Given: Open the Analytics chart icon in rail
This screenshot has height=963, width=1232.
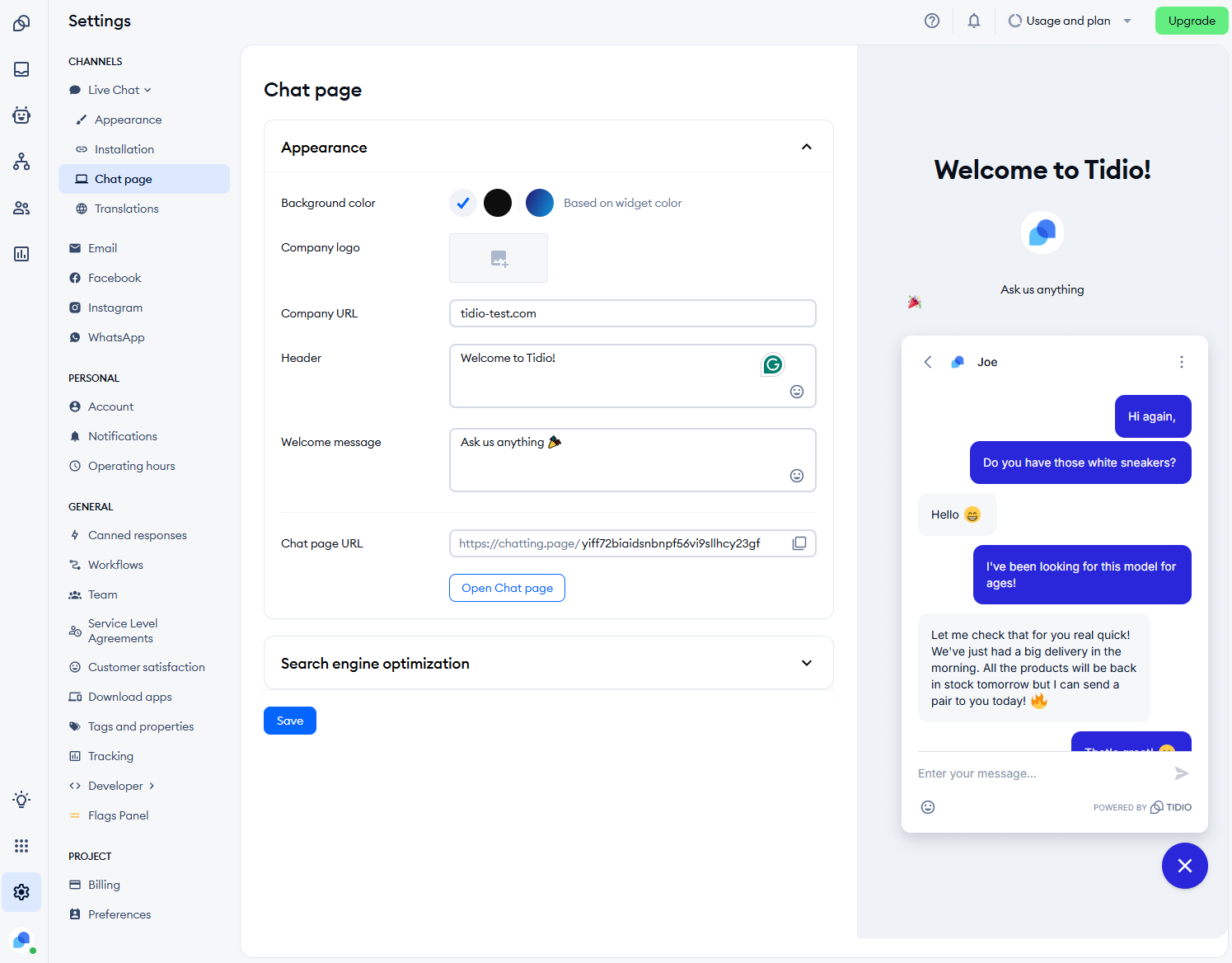Looking at the screenshot, I should [x=21, y=254].
